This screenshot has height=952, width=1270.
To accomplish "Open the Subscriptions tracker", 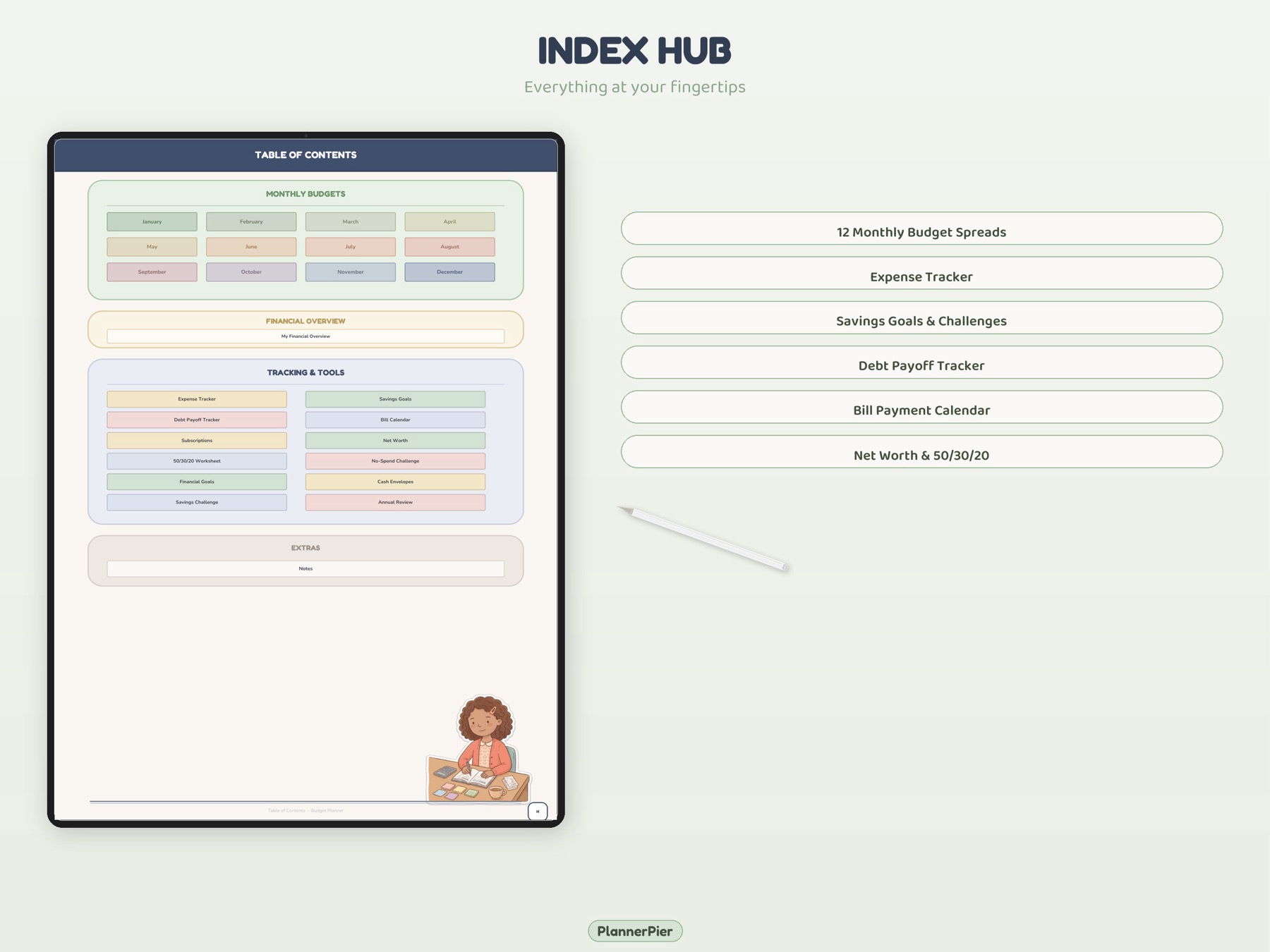I will tap(196, 440).
